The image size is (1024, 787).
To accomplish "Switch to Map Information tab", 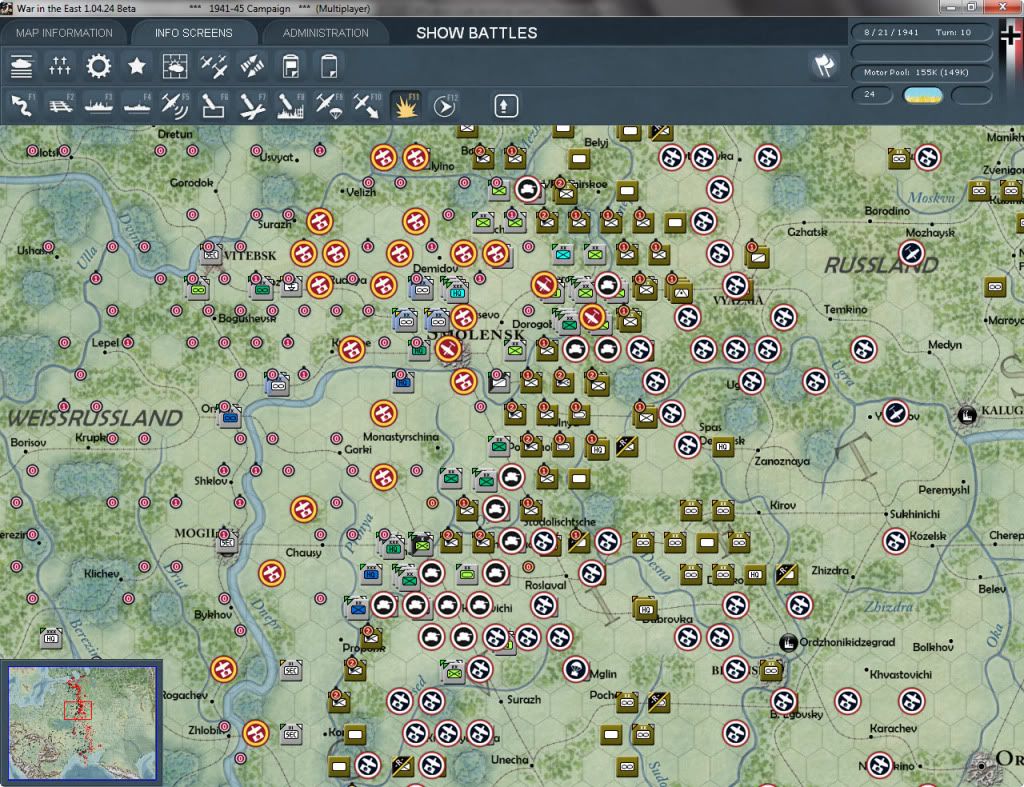I will point(64,33).
